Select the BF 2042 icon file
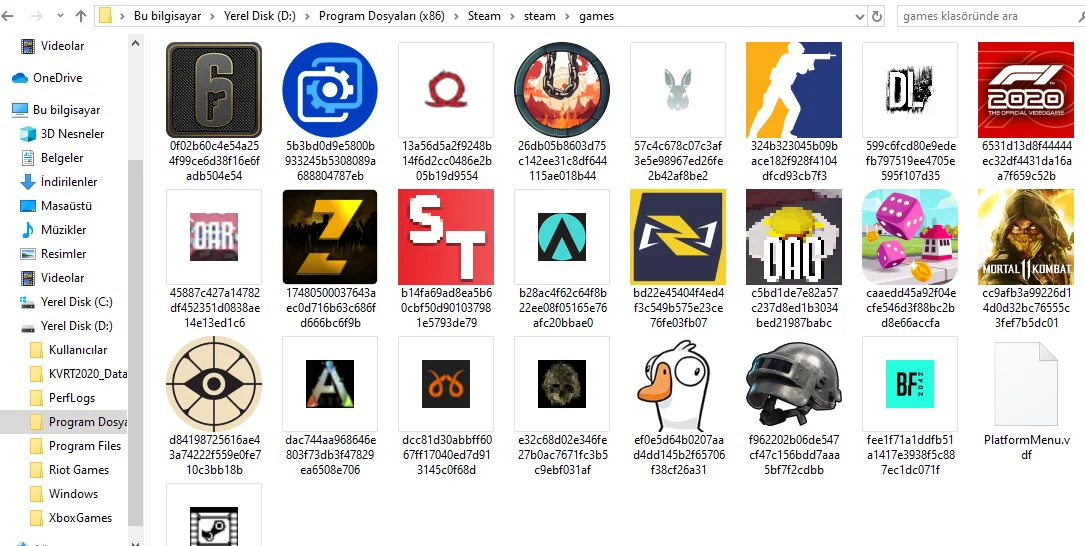The image size is (1085, 546). click(x=910, y=384)
